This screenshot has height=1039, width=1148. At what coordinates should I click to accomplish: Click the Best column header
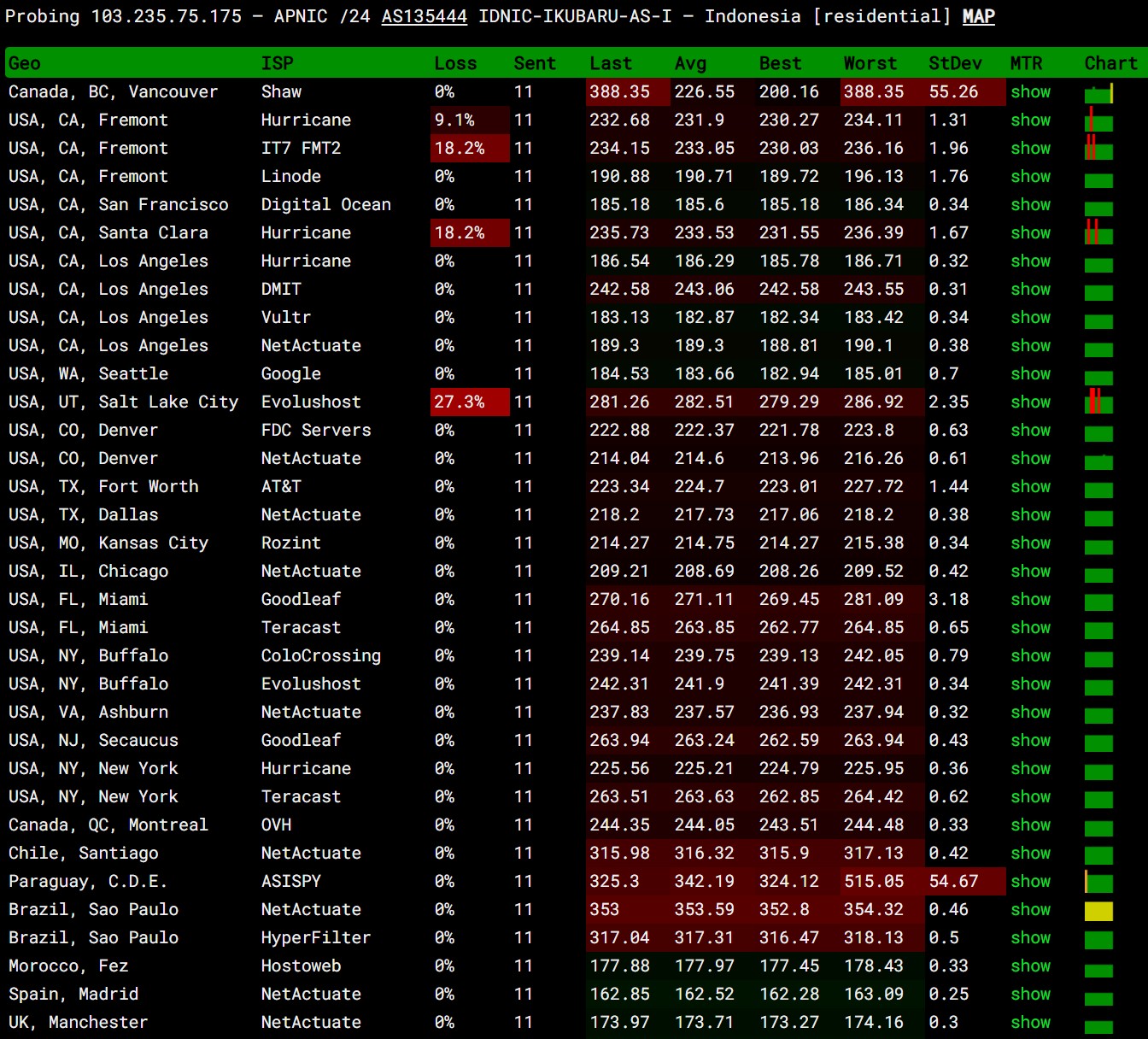(x=780, y=63)
